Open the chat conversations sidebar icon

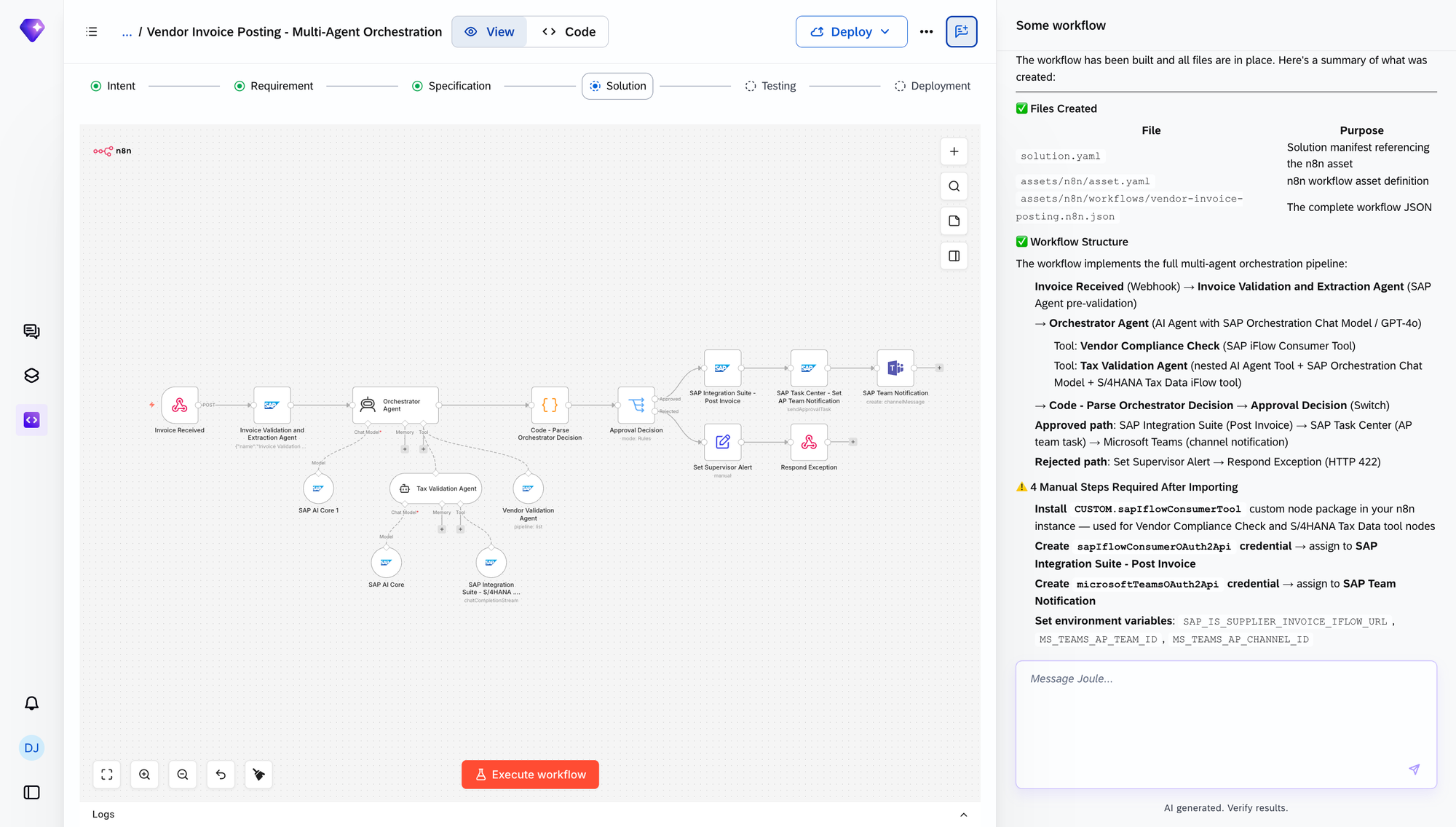pos(32,332)
